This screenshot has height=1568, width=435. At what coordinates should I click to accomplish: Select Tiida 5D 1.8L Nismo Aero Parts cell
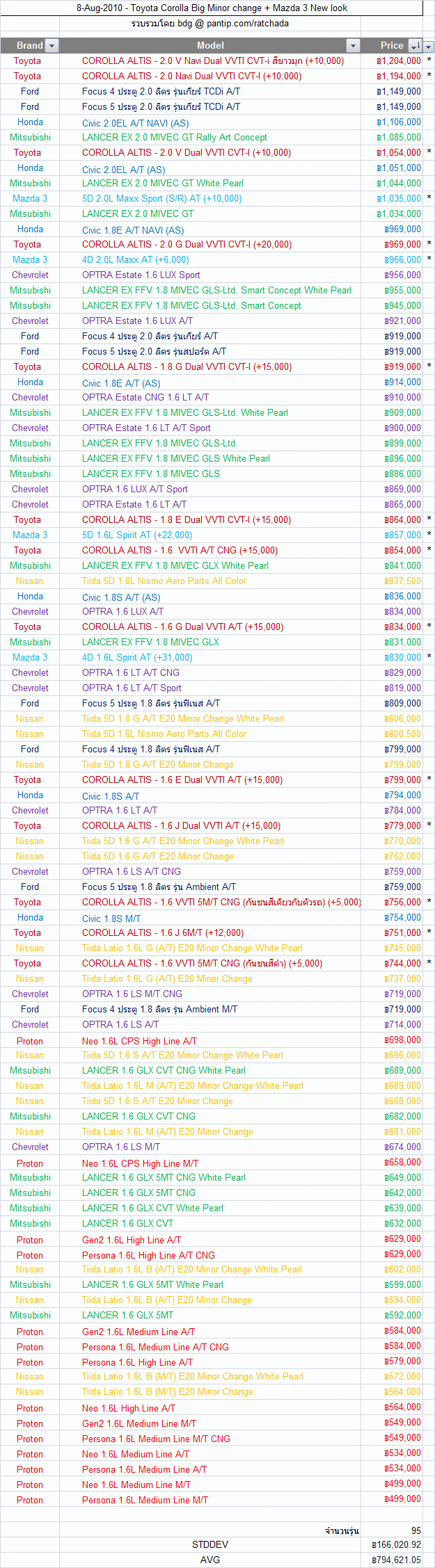[x=164, y=581]
